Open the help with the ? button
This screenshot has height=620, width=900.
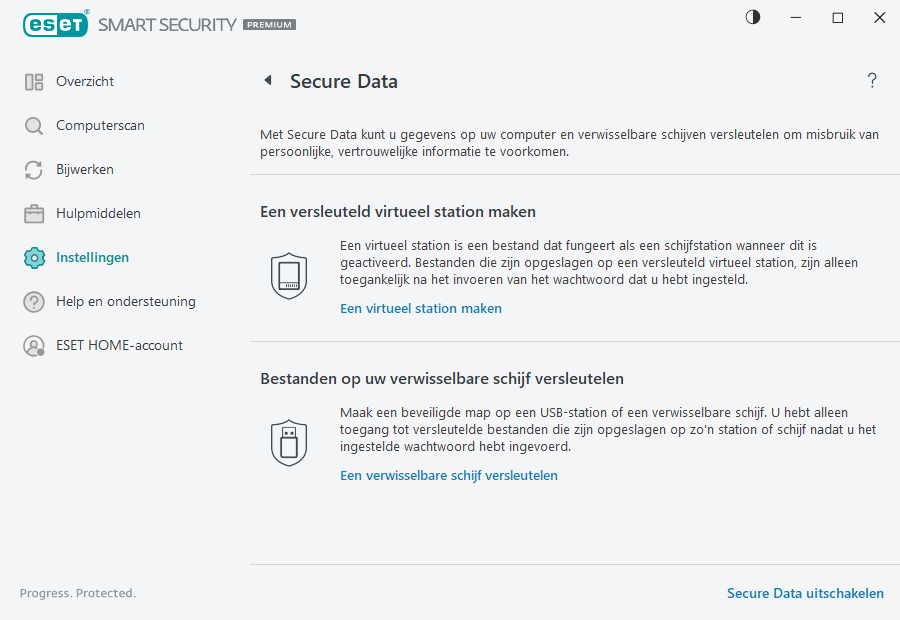[871, 81]
